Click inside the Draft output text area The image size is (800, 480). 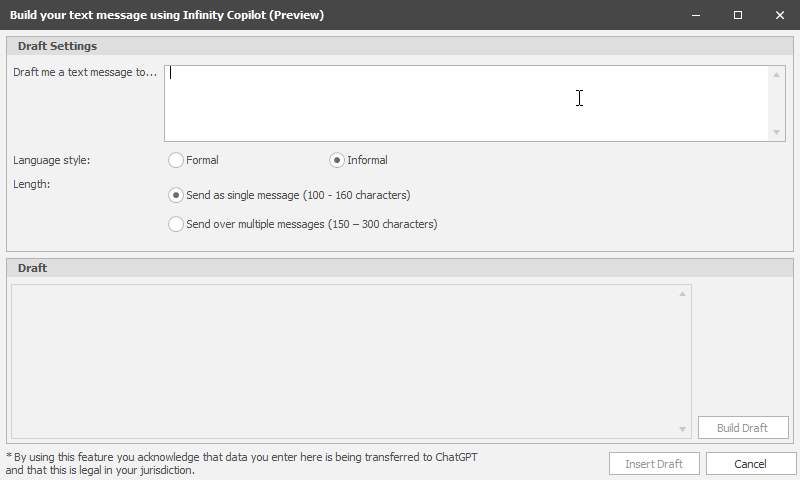[345, 361]
